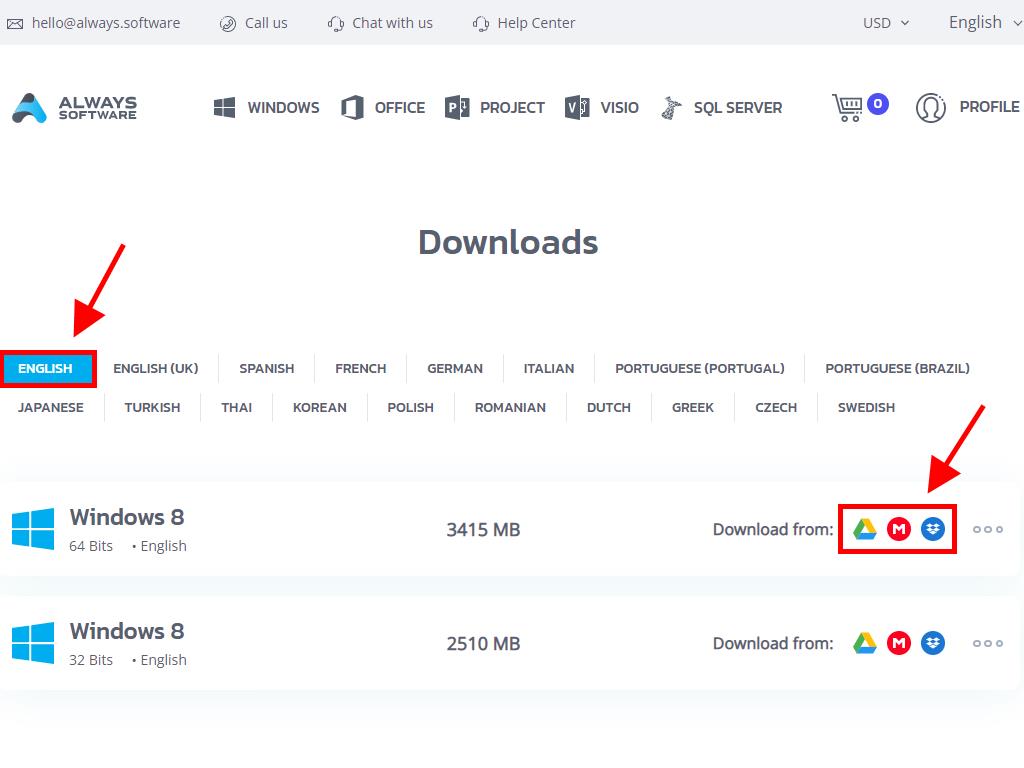This screenshot has width=1024, height=768.
Task: Open the shopping cart icon
Action: (847, 108)
